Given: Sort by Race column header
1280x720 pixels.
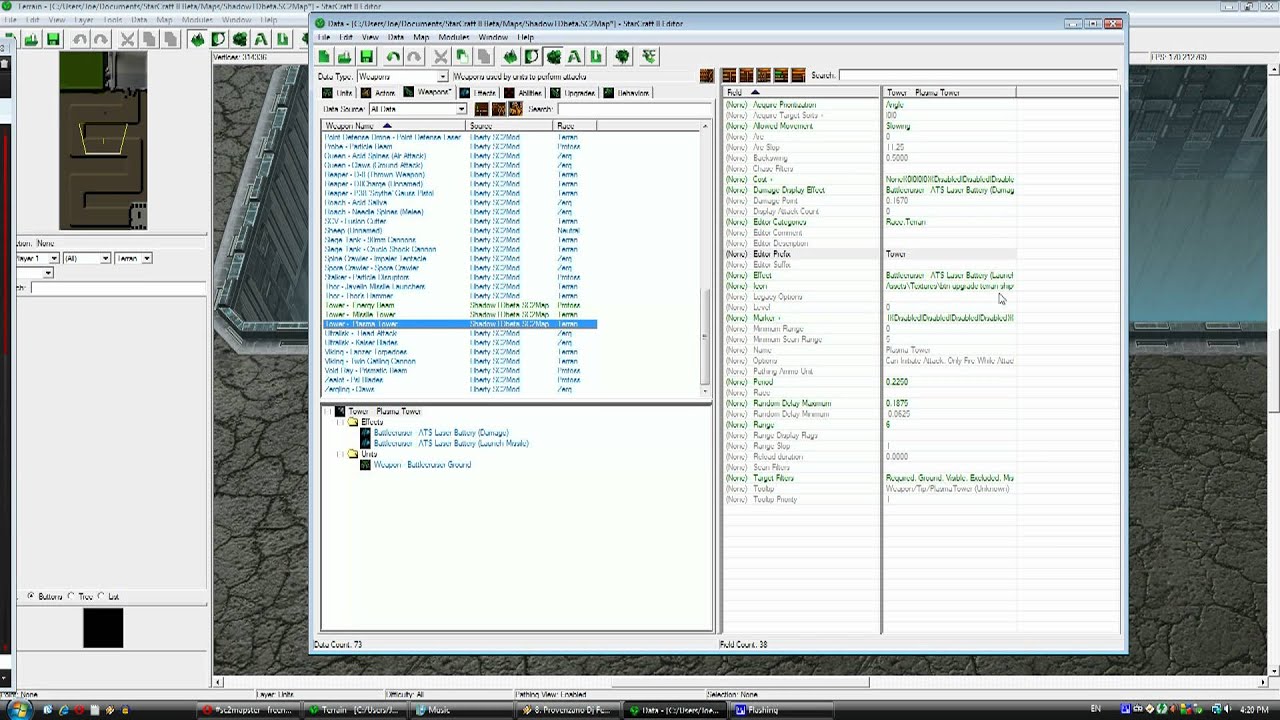Looking at the screenshot, I should (574, 126).
